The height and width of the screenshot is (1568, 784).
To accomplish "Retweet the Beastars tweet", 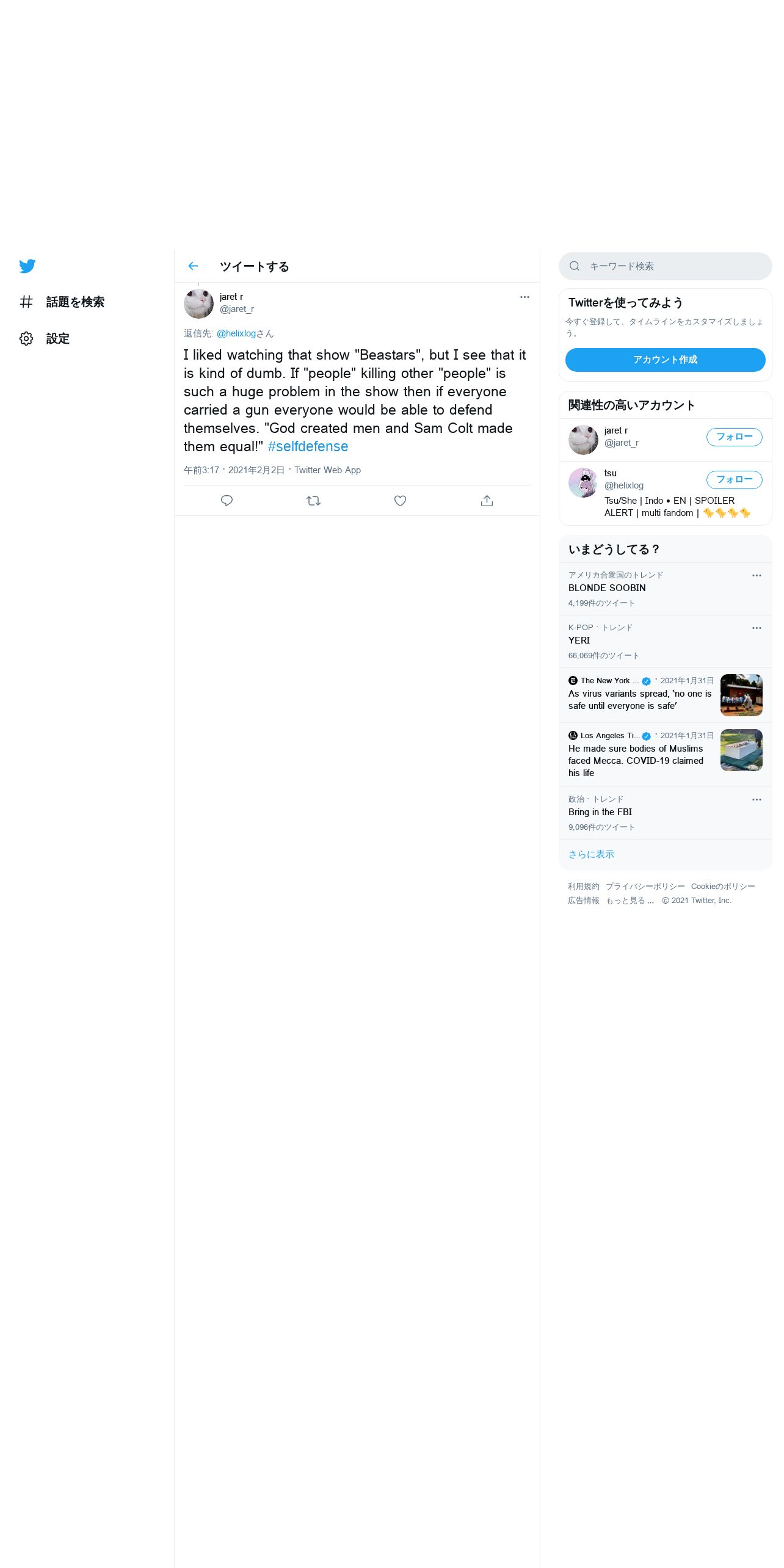I will pos(313,501).
